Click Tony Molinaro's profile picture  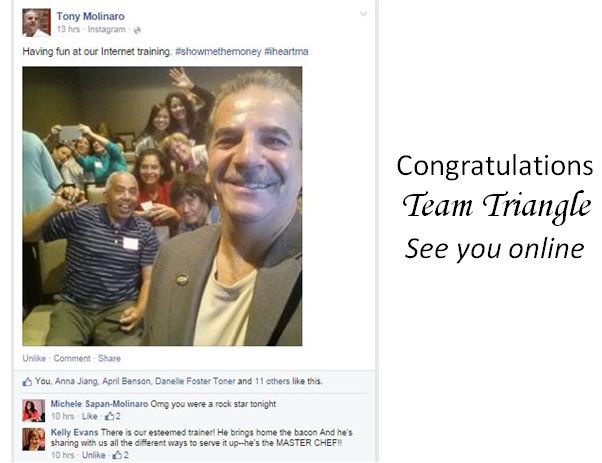click(36, 23)
